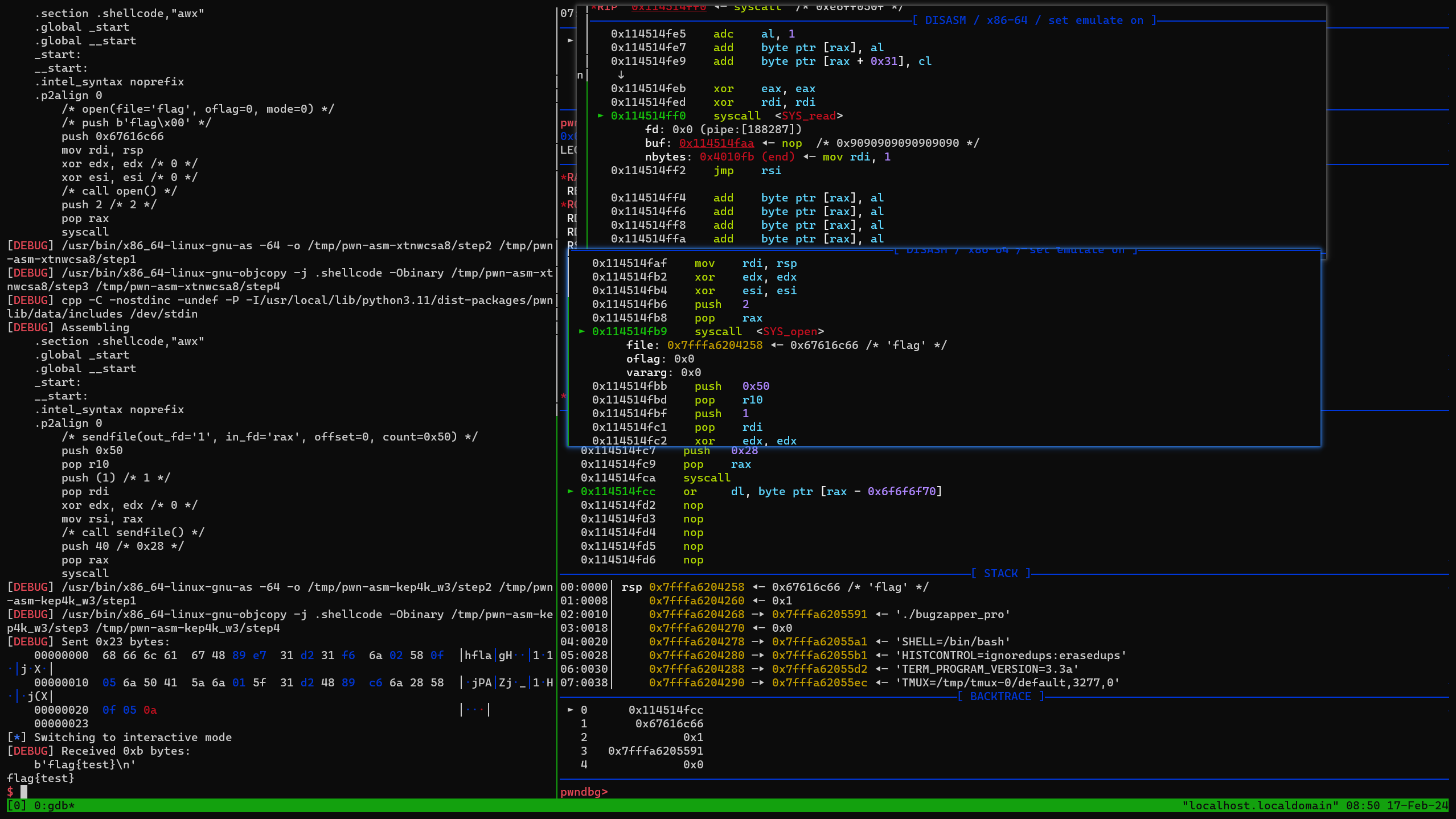Click the STACK section header
The width and height of the screenshot is (1456, 819).
point(1000,573)
